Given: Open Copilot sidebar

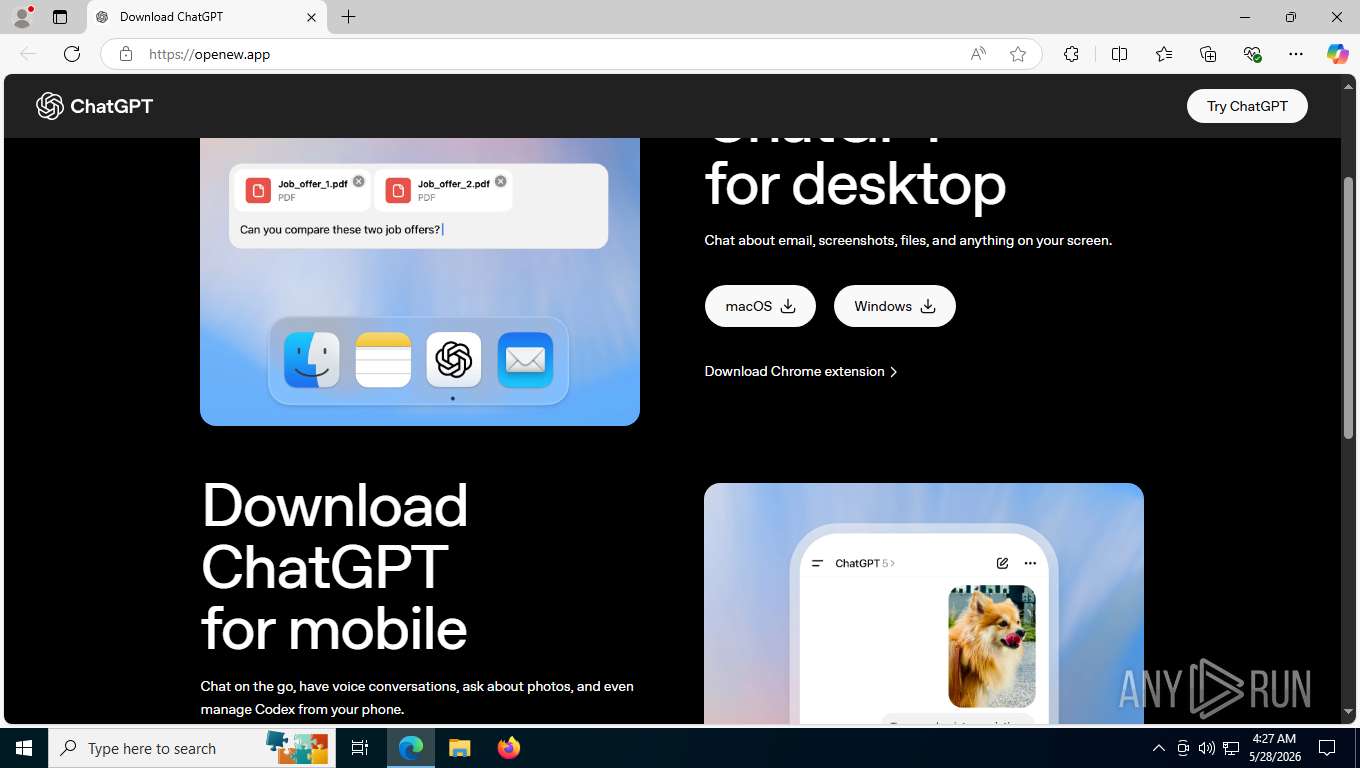Looking at the screenshot, I should tap(1337, 54).
